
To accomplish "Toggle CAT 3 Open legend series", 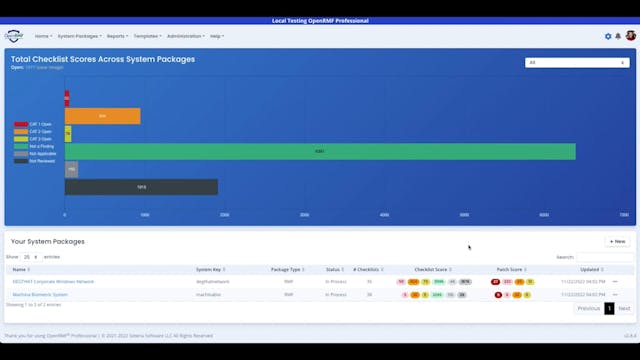I will (x=33, y=139).
